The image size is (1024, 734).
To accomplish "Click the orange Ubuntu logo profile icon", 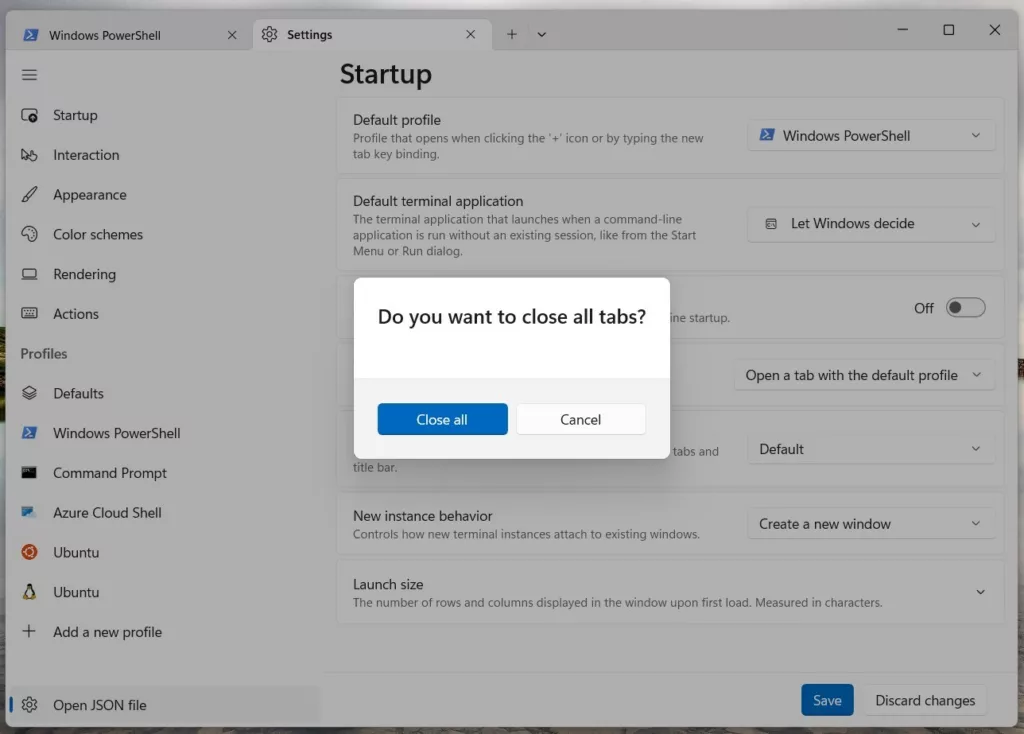I will click(x=29, y=552).
